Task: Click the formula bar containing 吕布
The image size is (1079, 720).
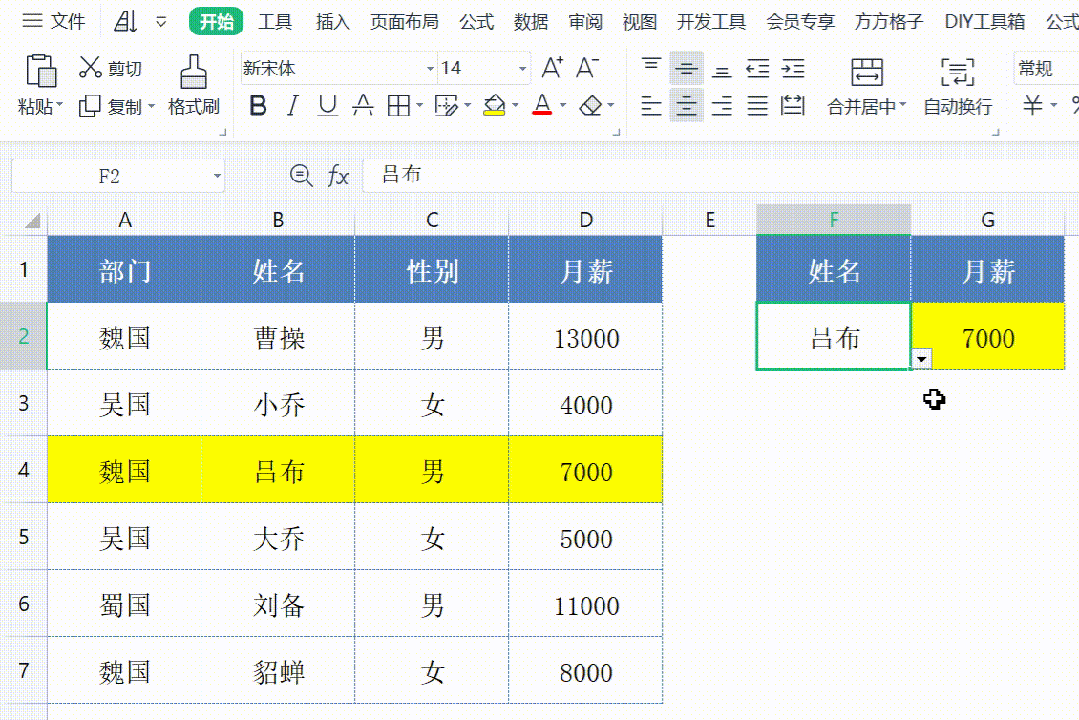Action: click(720, 176)
